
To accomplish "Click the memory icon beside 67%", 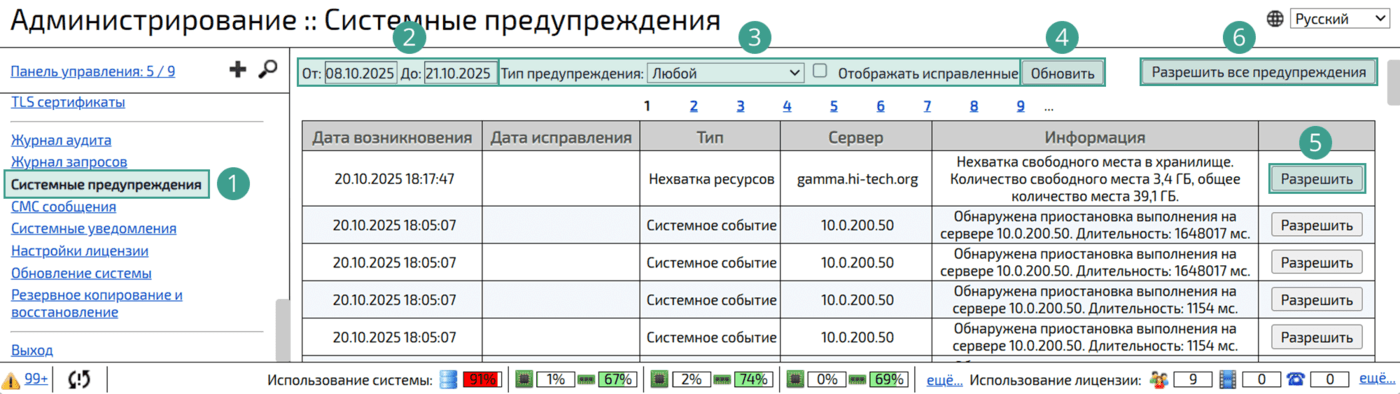I will click(586, 379).
